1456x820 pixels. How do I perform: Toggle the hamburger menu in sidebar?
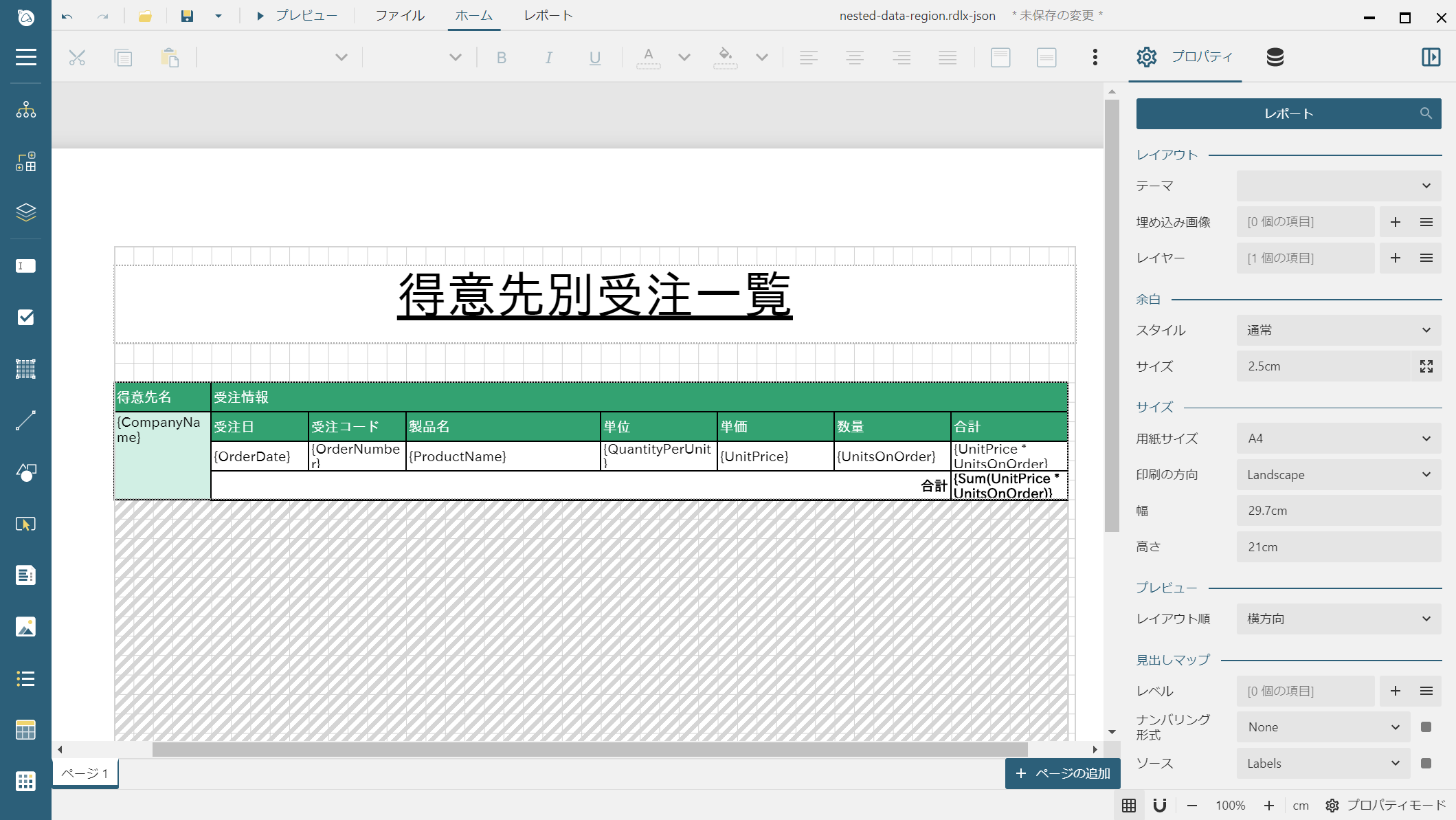click(25, 57)
